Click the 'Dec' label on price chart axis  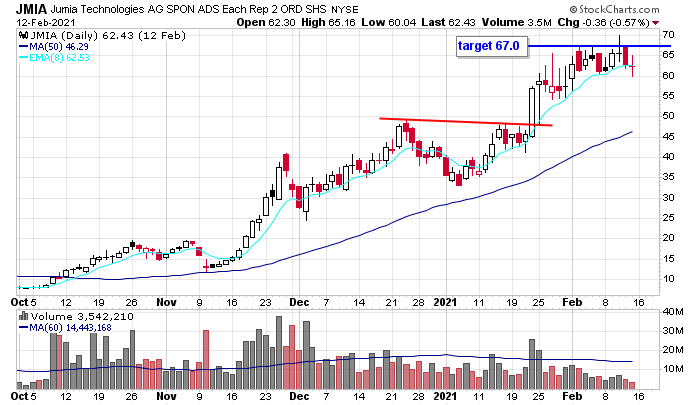click(299, 302)
